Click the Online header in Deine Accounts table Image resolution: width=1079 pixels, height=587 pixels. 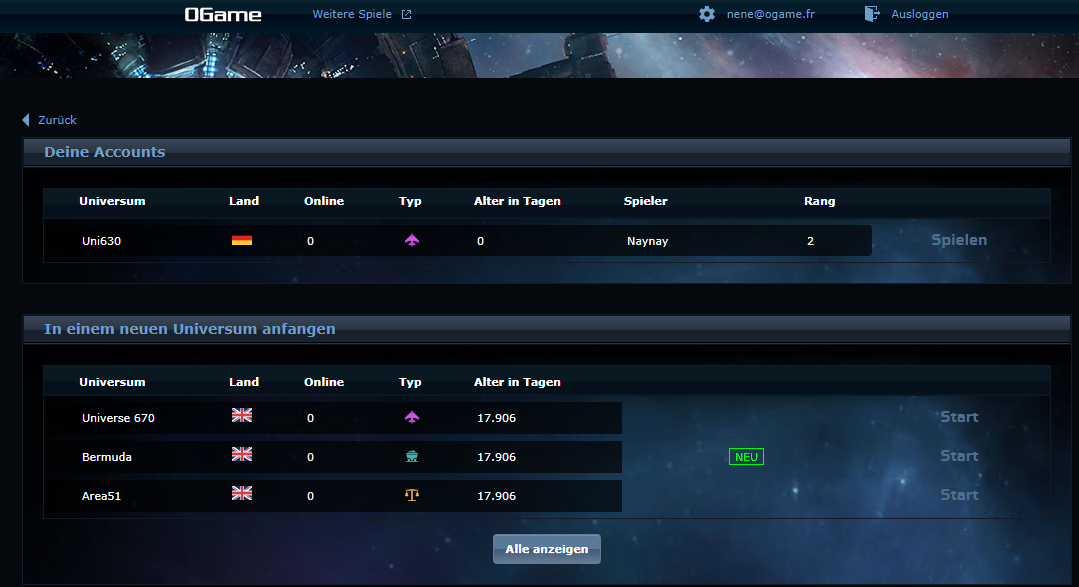(323, 201)
